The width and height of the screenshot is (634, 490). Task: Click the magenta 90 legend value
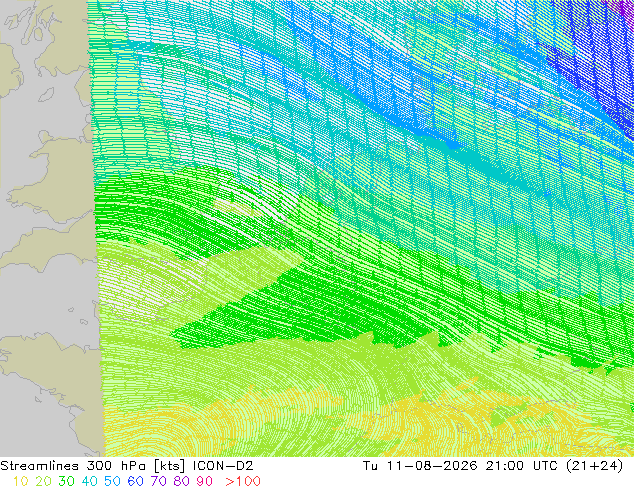(205, 481)
